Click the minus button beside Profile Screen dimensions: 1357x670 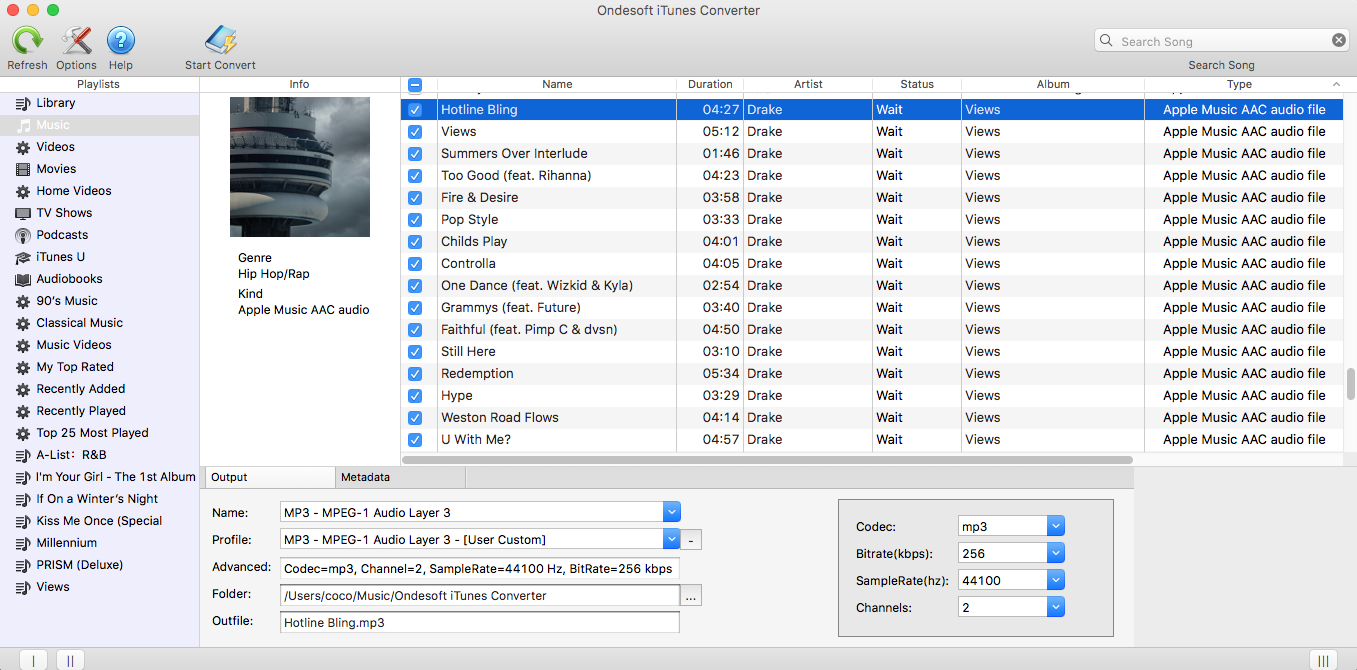click(x=692, y=540)
